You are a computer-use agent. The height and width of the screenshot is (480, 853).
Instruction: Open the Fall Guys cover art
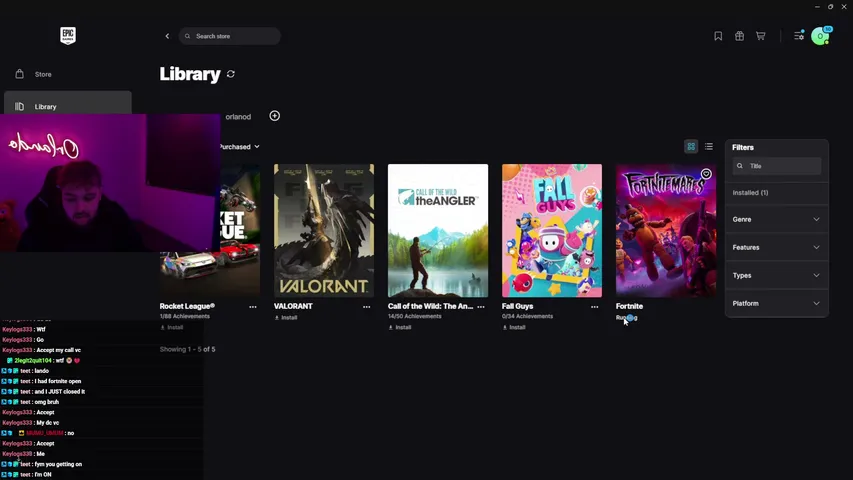pos(552,231)
